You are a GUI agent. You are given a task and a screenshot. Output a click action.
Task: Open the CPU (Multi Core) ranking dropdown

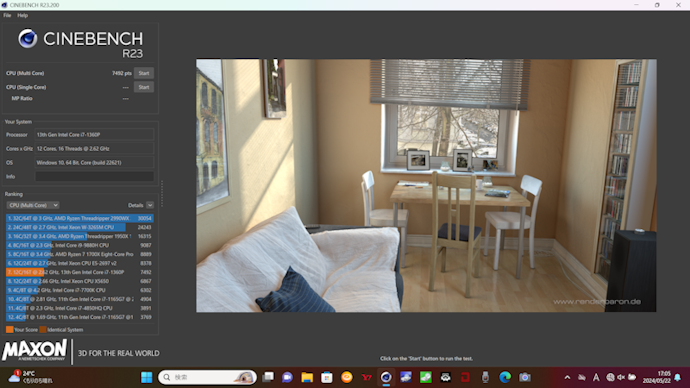[33, 205]
